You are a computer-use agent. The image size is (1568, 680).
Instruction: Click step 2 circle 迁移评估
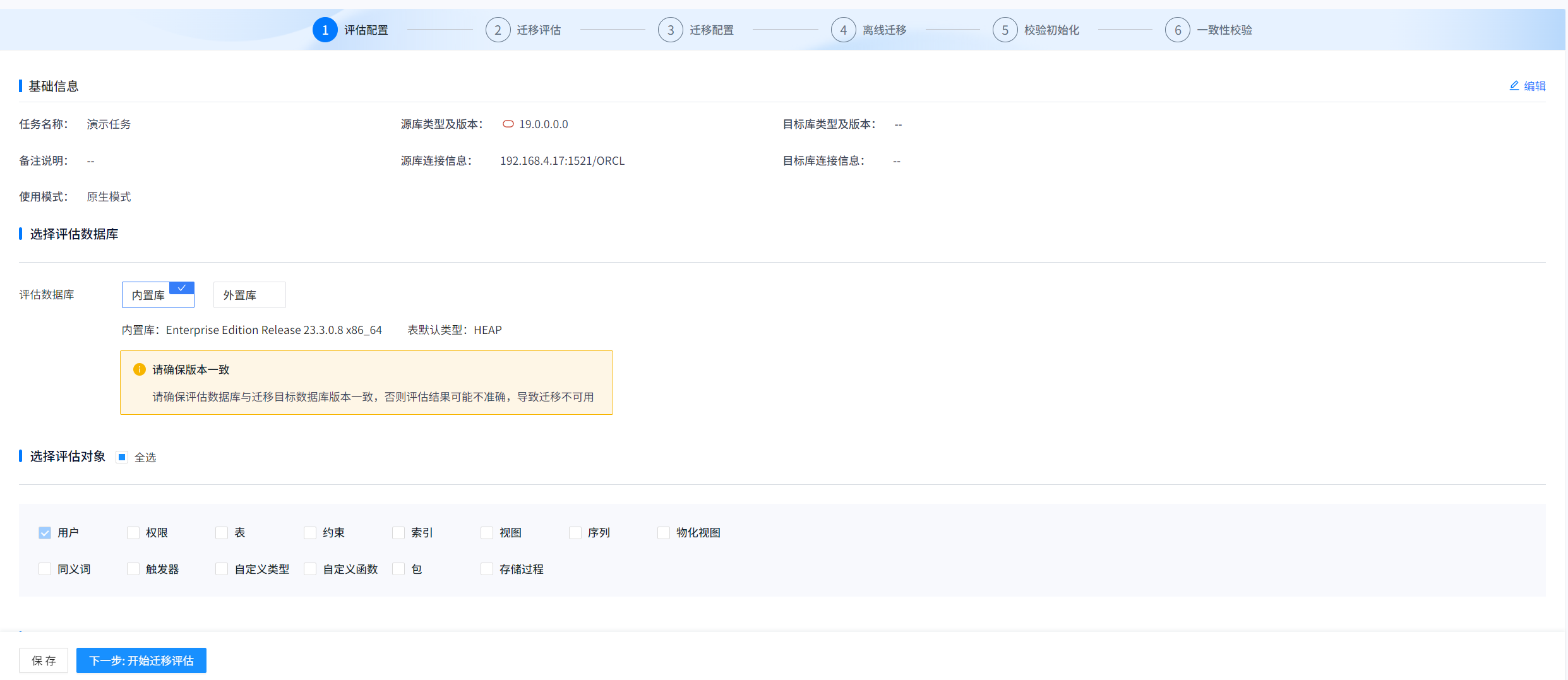[498, 30]
